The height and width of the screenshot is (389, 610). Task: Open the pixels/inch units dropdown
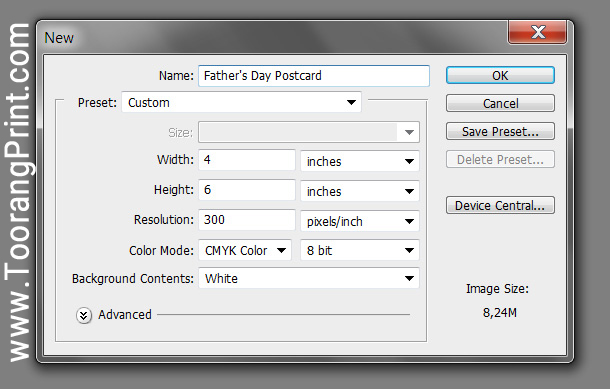point(360,221)
